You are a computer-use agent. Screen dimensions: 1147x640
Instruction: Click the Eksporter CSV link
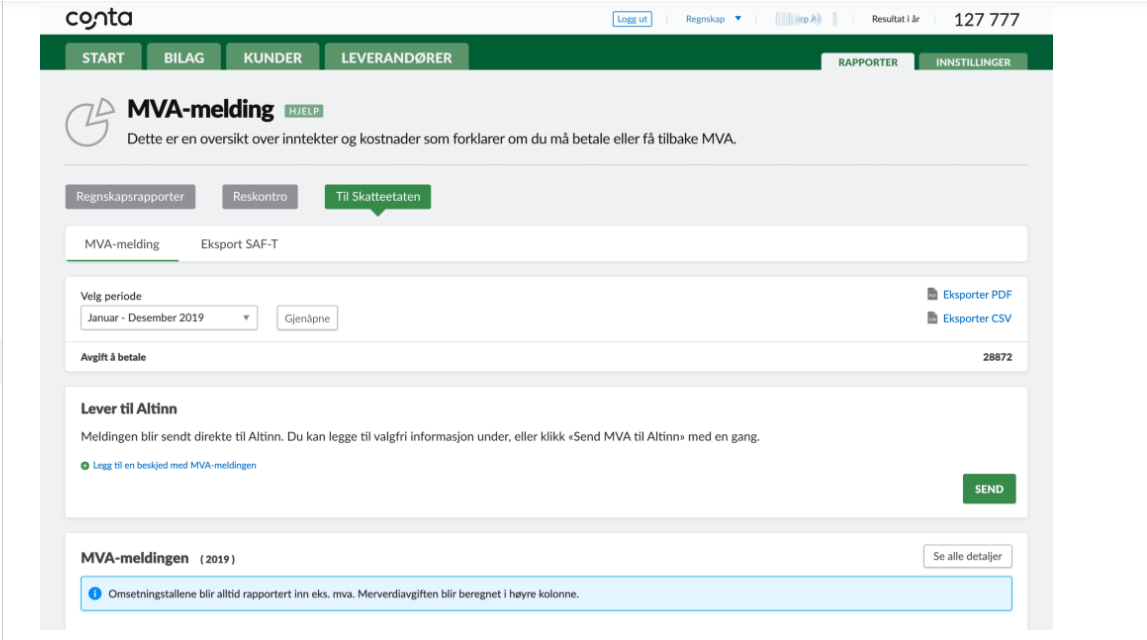click(977, 318)
